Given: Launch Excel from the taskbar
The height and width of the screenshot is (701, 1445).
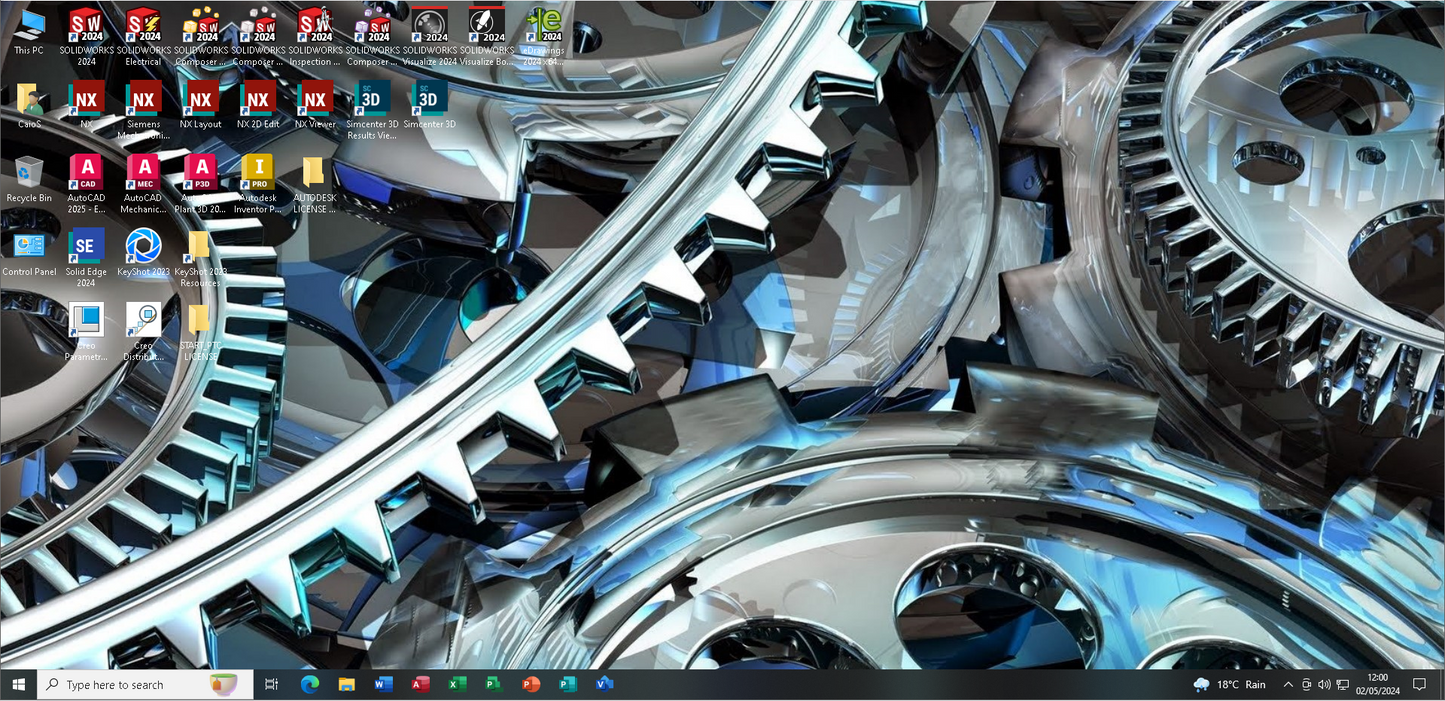Looking at the screenshot, I should coord(457,685).
